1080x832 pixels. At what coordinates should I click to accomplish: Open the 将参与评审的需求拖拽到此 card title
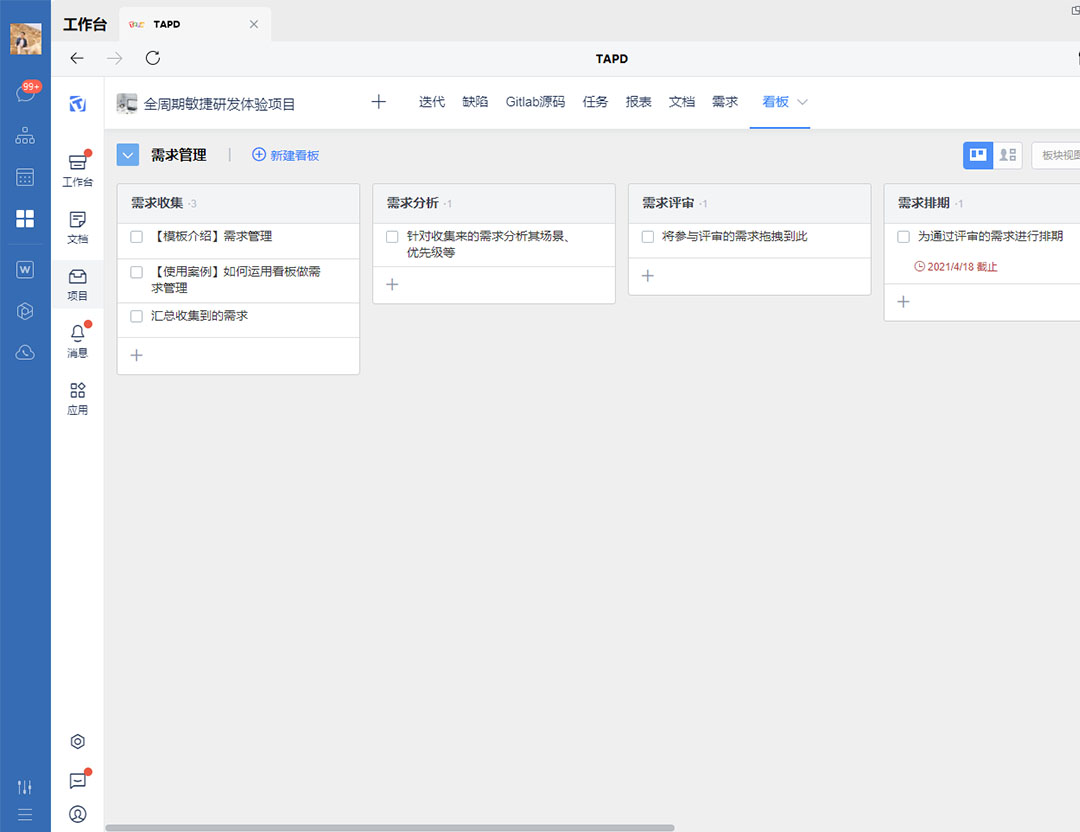point(734,236)
